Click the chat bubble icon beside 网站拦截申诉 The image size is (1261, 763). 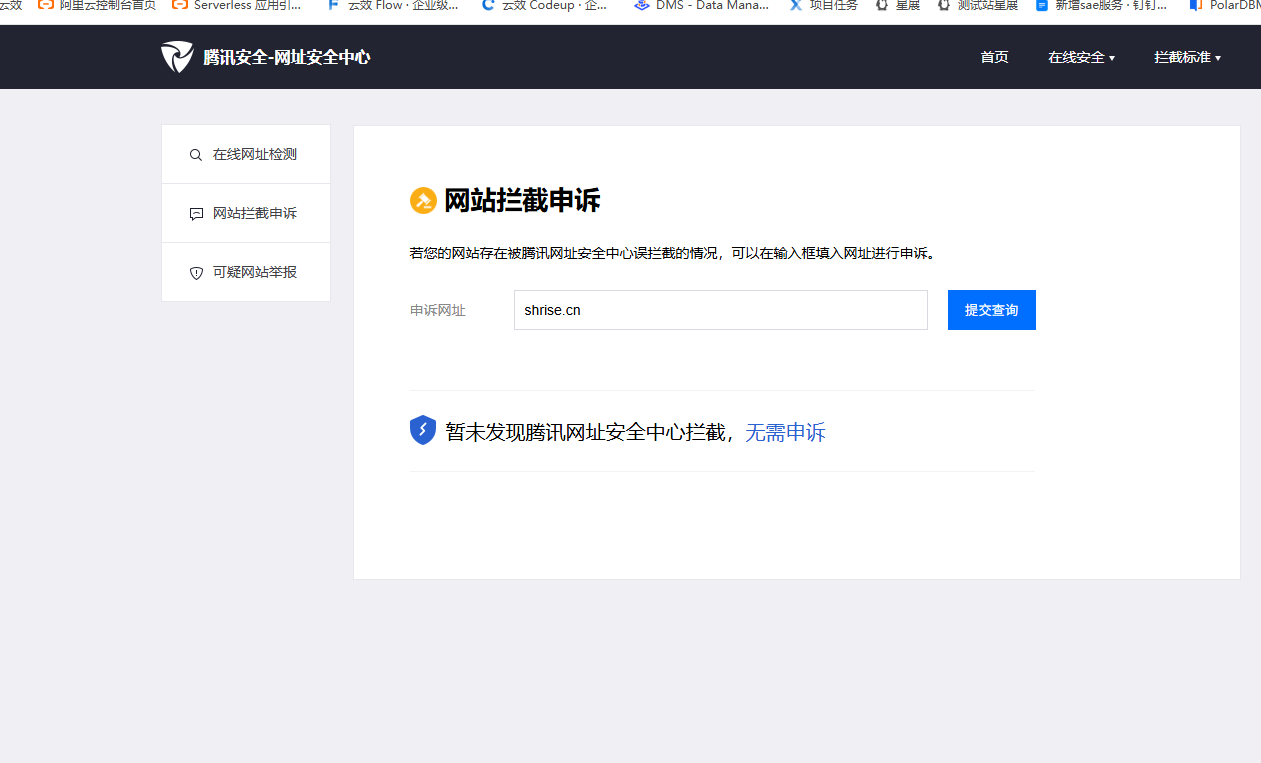(196, 214)
